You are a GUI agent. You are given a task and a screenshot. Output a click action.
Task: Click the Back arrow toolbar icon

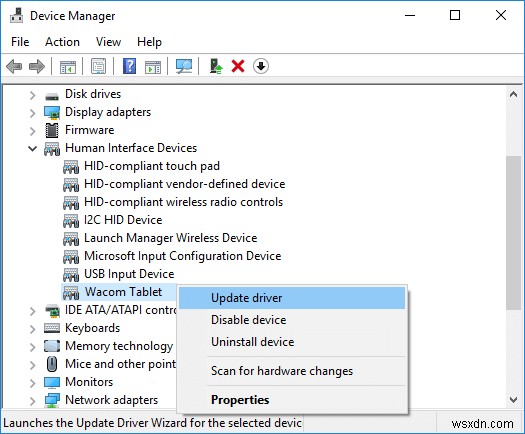click(x=14, y=66)
